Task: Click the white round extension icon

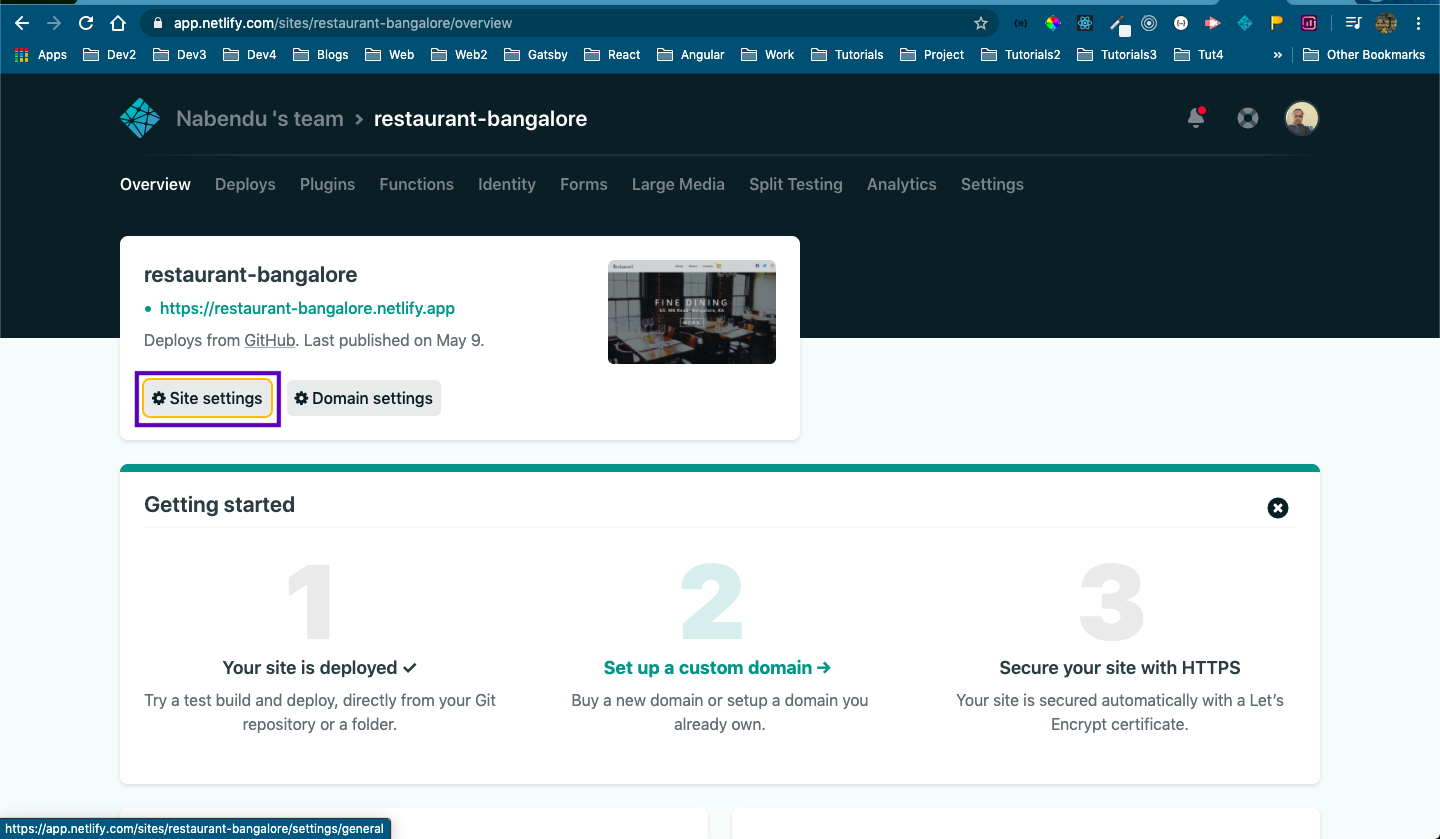Action: (1181, 23)
